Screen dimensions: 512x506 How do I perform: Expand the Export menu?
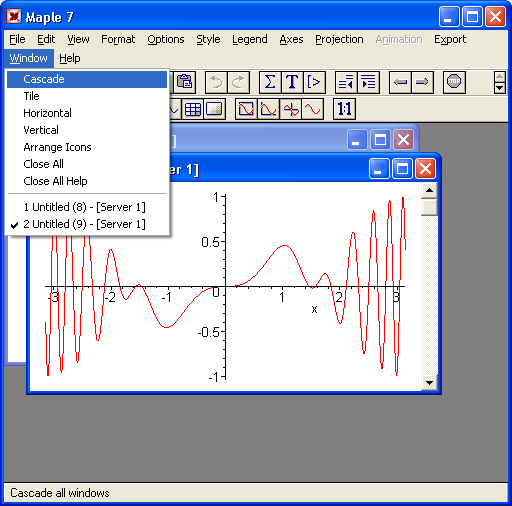[x=450, y=39]
